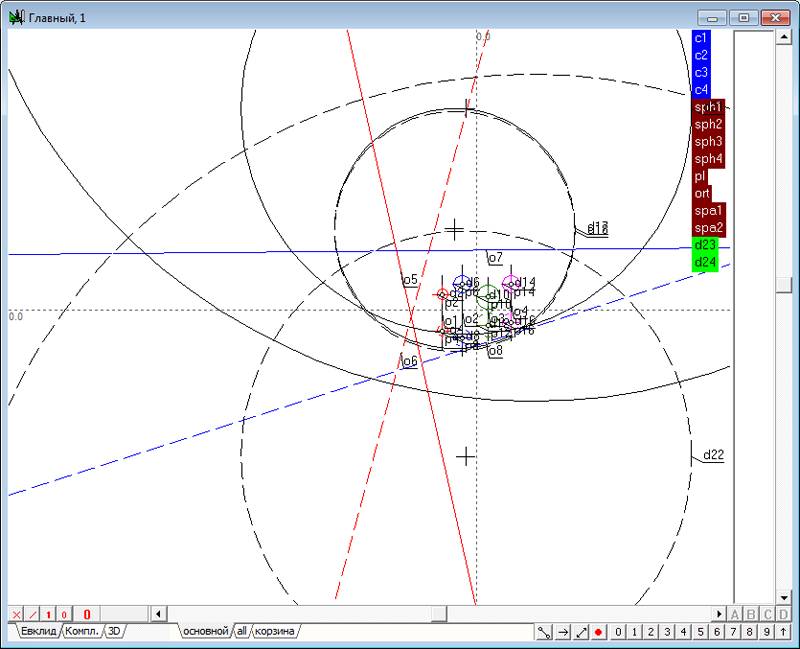Viewport: 800px width, 649px height.
Task: Select the spa2 object label
Action: [x=709, y=228]
